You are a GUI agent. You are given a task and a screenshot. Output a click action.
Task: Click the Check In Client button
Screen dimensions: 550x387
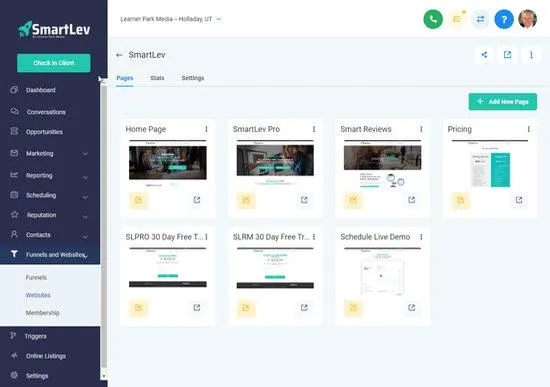pos(54,63)
